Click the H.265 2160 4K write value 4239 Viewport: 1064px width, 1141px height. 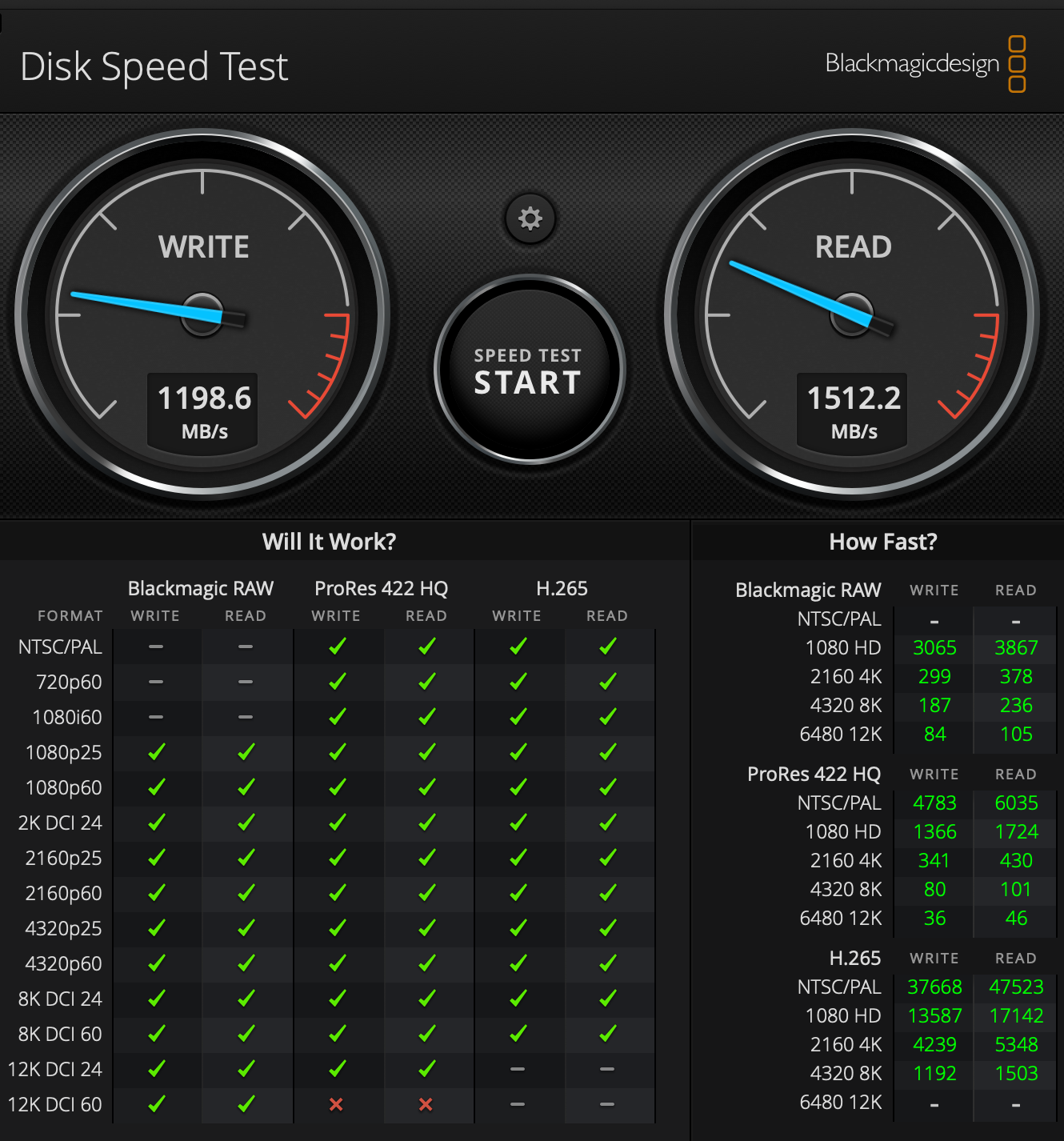pyautogui.click(x=934, y=1044)
